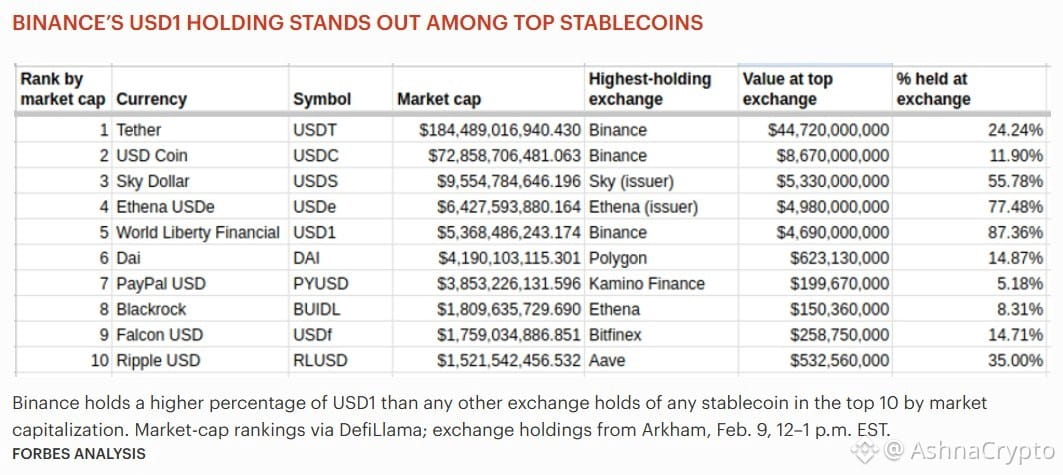Select the Polygon exchange cell for Dai
Viewport: 1063px width, 475px height.
618,258
